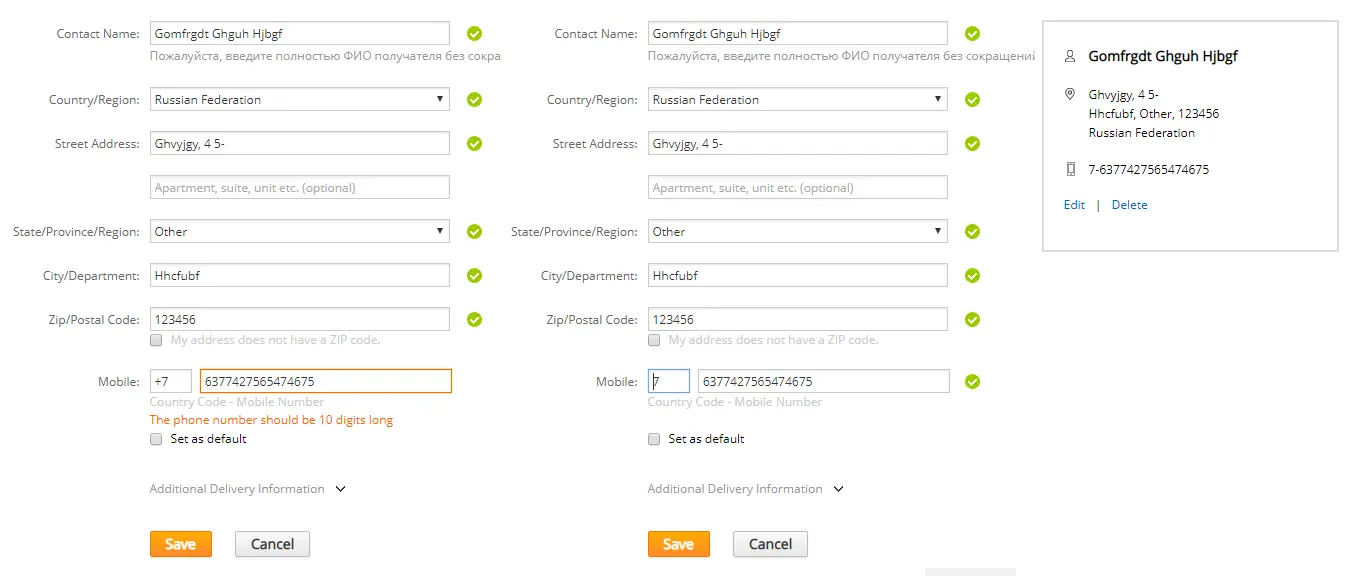Click green checkmark beside right City/Department field

click(973, 275)
